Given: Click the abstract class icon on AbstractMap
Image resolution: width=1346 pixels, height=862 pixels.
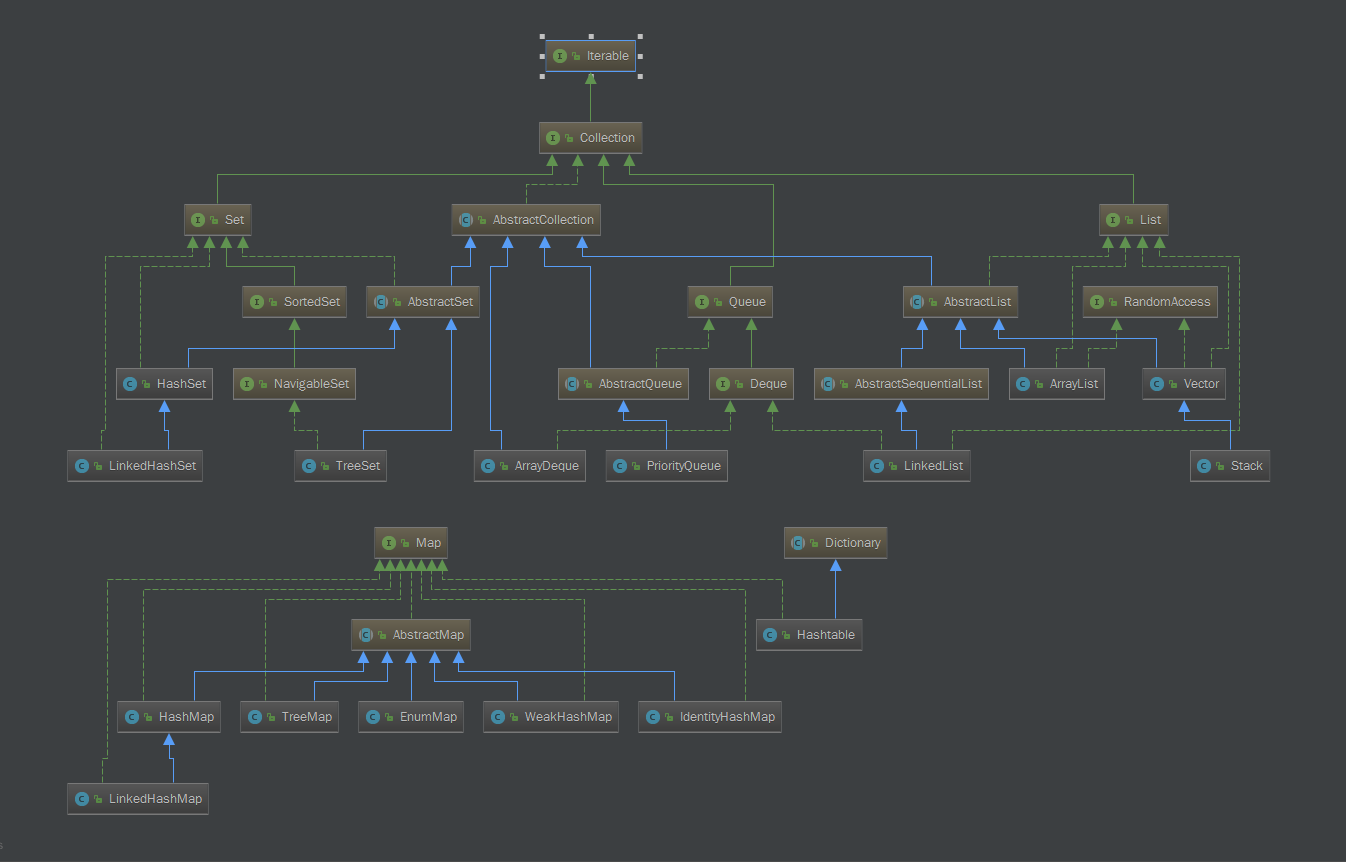Looking at the screenshot, I should point(366,635).
